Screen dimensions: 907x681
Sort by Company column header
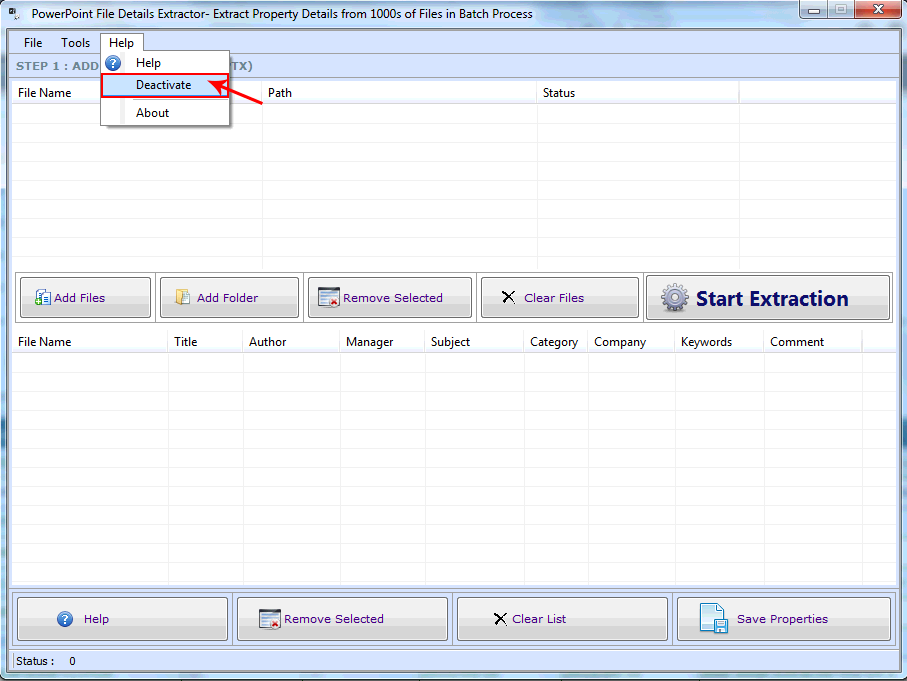631,342
